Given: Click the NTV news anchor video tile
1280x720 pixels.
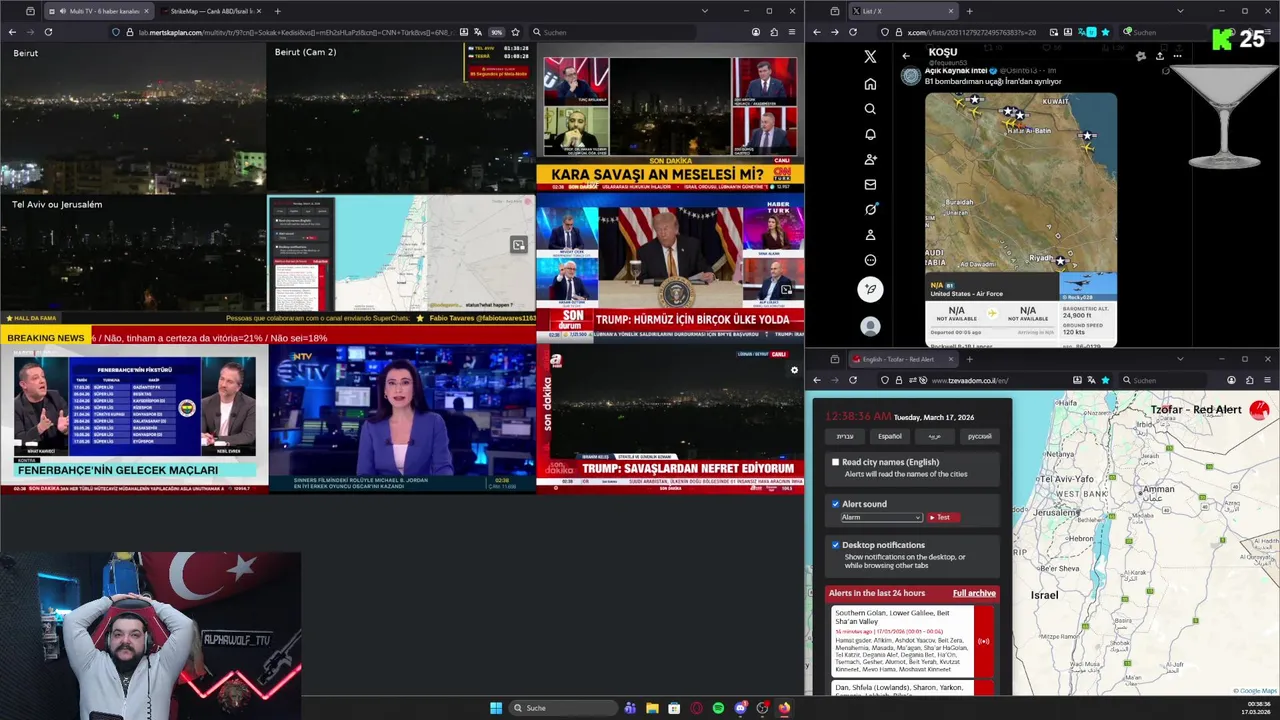Looking at the screenshot, I should pos(402,417).
